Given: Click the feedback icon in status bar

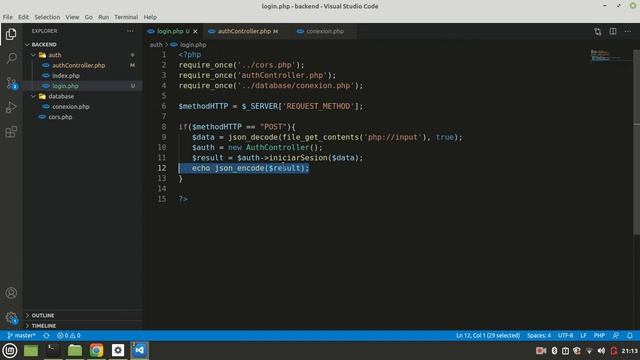Looking at the screenshot, I should 616,336.
